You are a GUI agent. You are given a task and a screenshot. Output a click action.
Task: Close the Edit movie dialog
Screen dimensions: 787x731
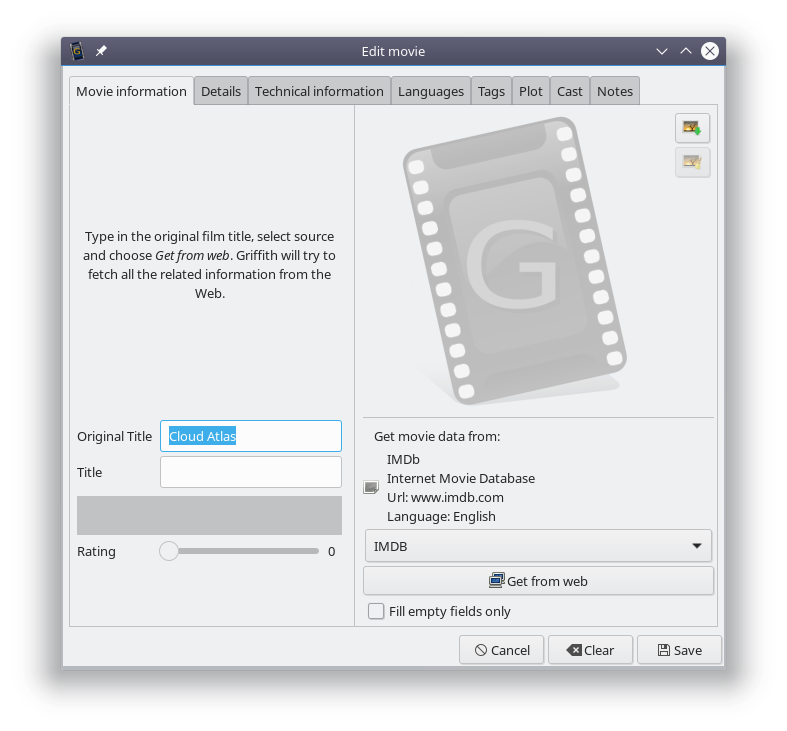click(709, 51)
